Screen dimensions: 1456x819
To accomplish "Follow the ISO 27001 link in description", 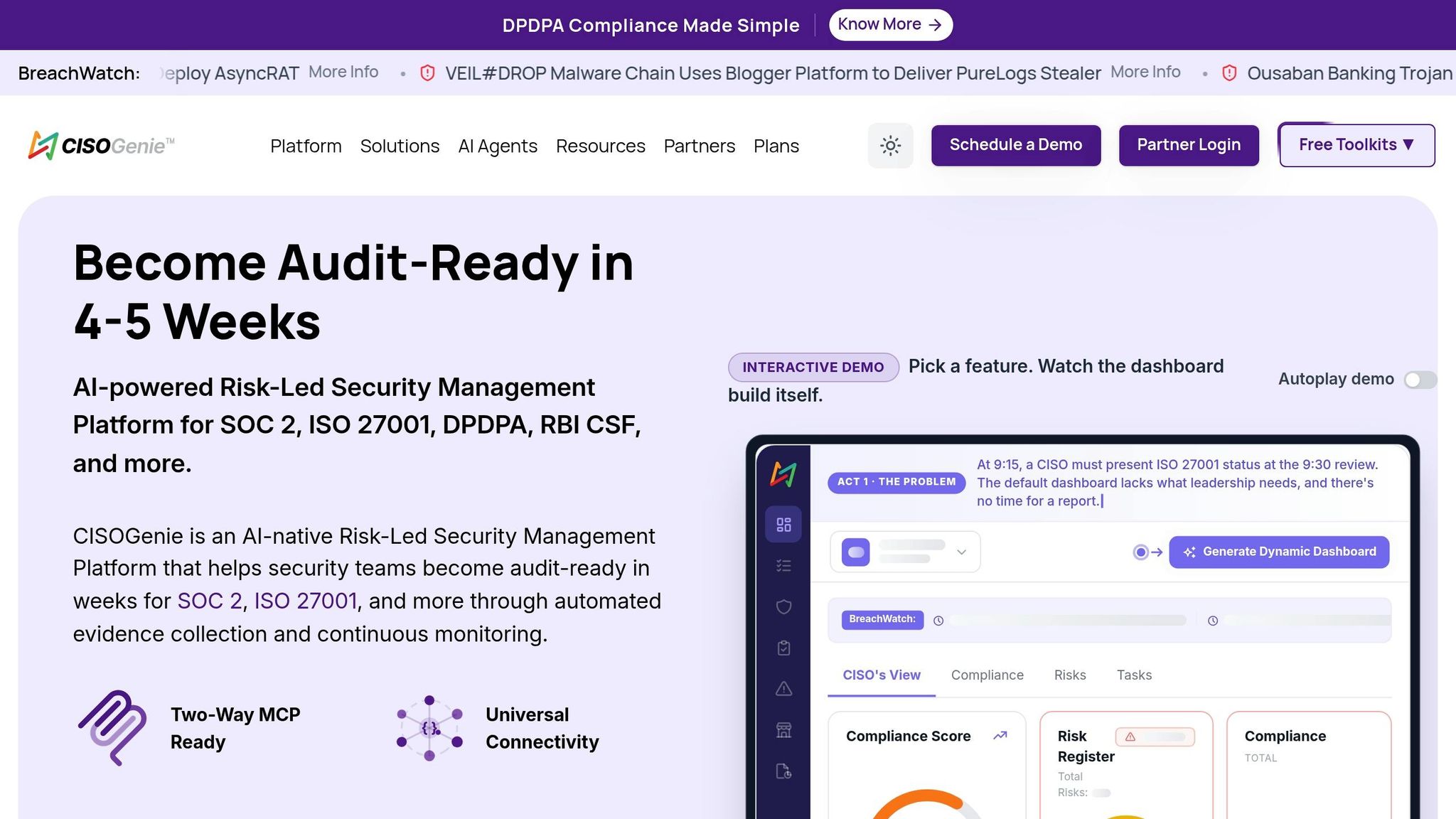I will (x=306, y=601).
